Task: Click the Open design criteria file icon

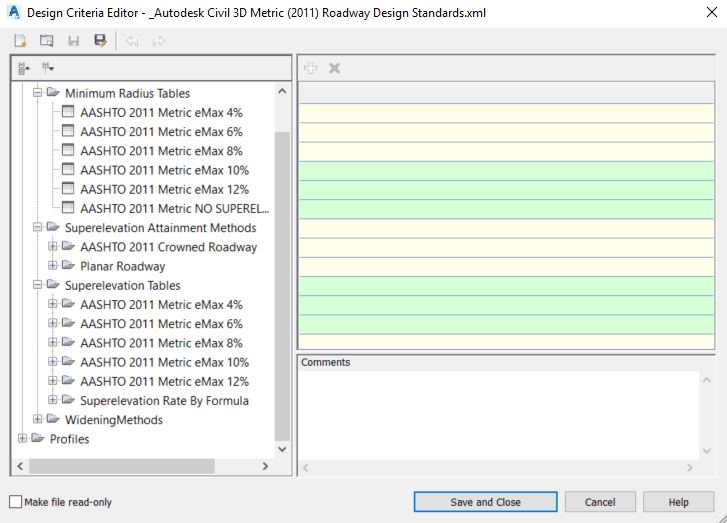Action: coord(46,41)
